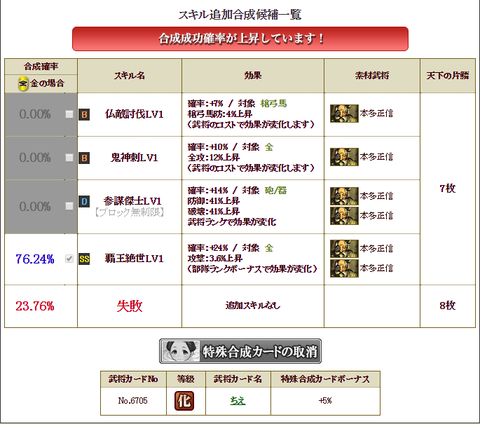The image size is (480, 424).
Task: Click the スキル追加合成候補一覧 title
Action: coord(240,15)
